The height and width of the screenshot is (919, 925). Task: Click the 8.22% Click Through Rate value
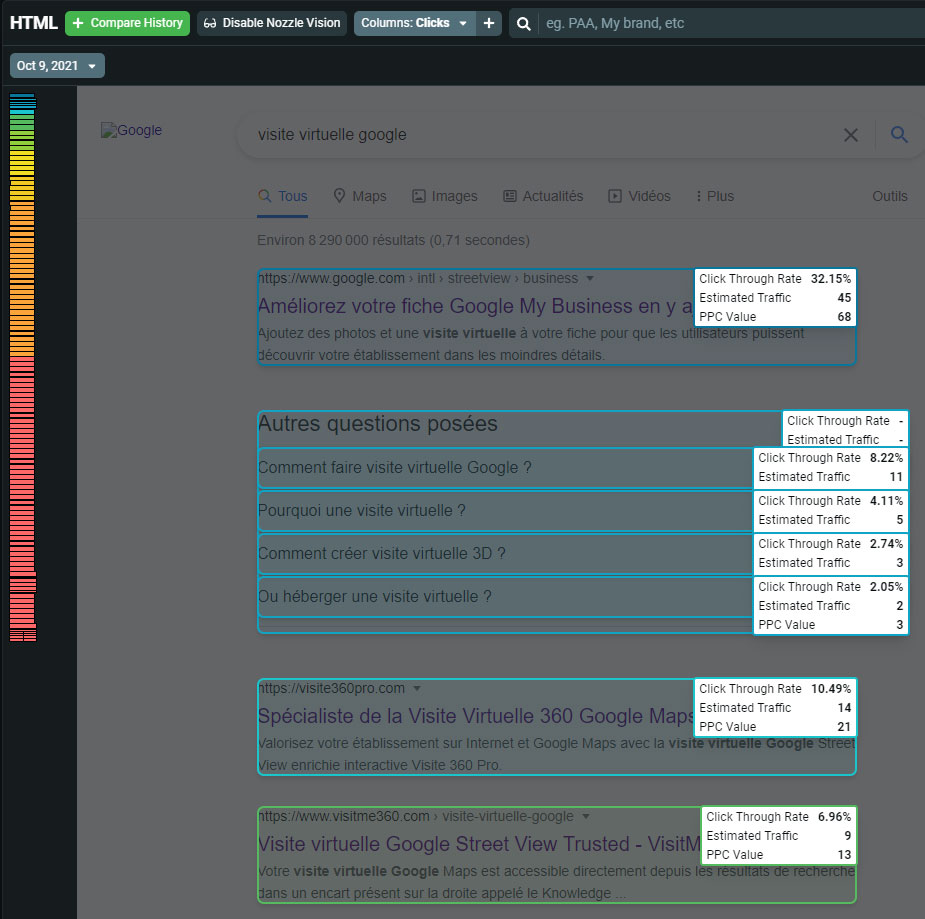pyautogui.click(x=886, y=458)
